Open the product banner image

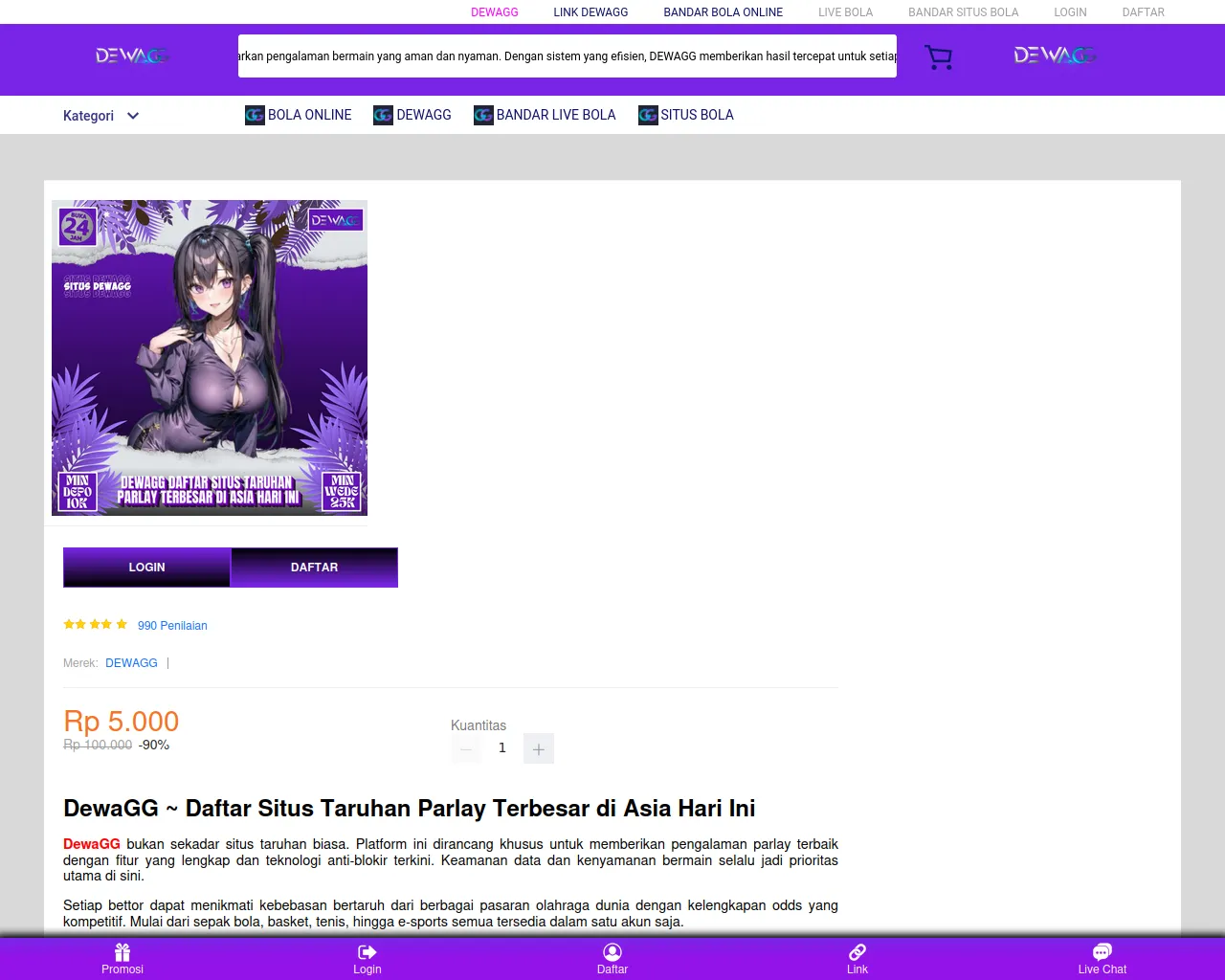tap(210, 358)
